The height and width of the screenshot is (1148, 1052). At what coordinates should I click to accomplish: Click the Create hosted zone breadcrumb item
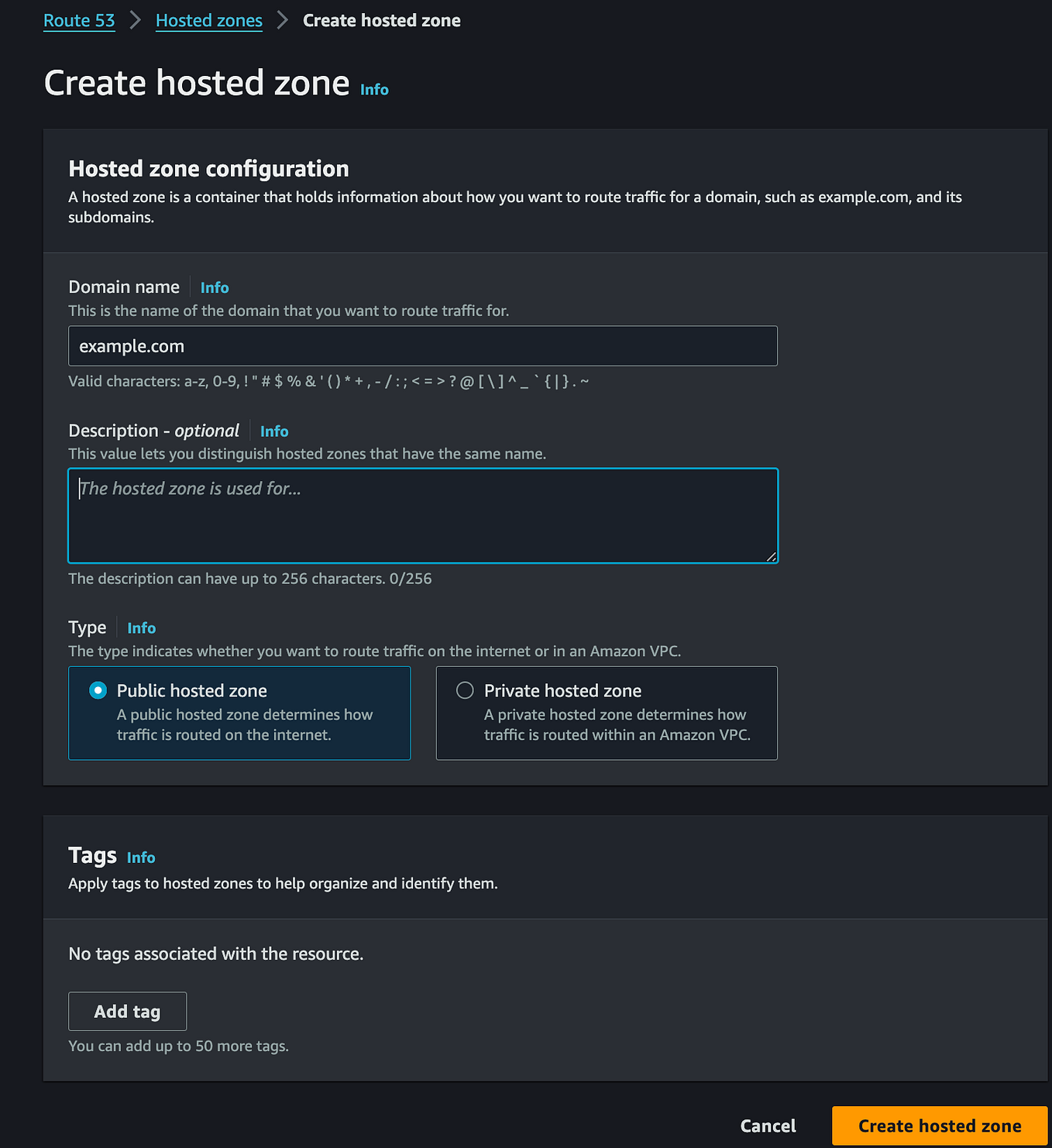tap(381, 20)
